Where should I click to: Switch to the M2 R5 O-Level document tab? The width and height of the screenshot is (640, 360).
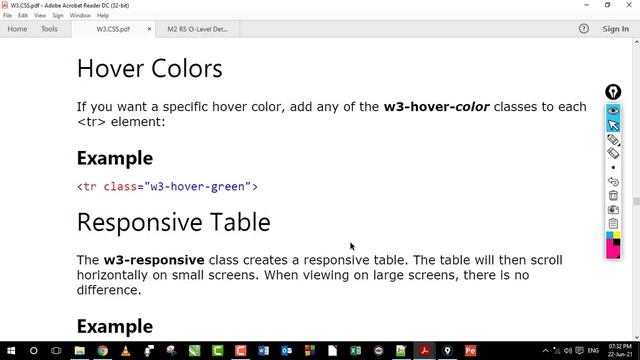[x=198, y=29]
